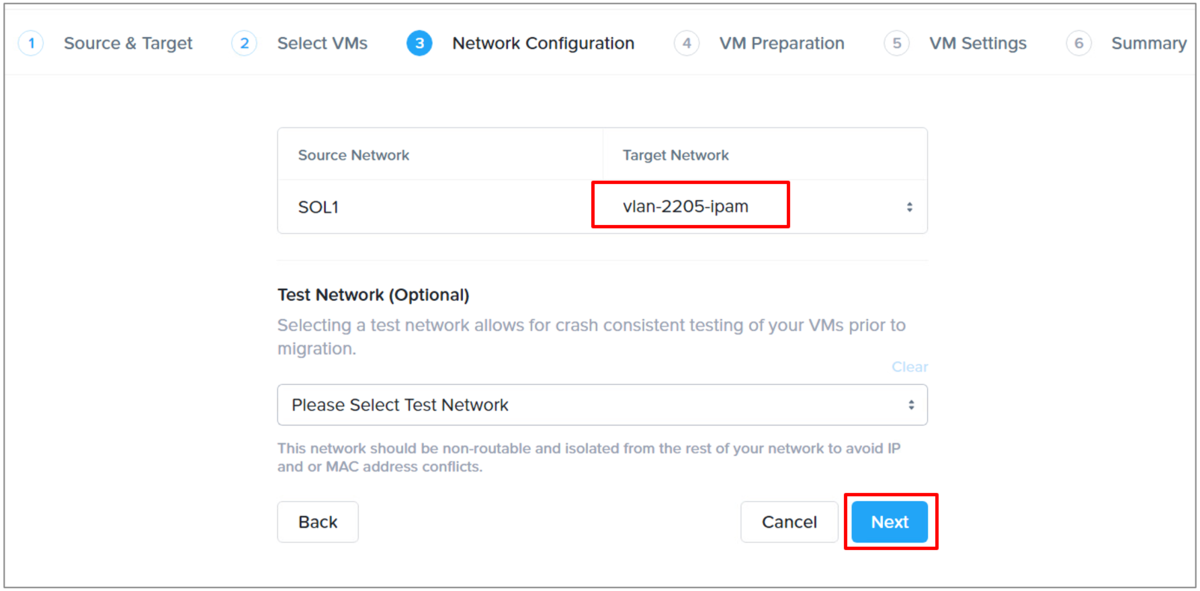
Task: Click the Back button
Action: [x=318, y=522]
